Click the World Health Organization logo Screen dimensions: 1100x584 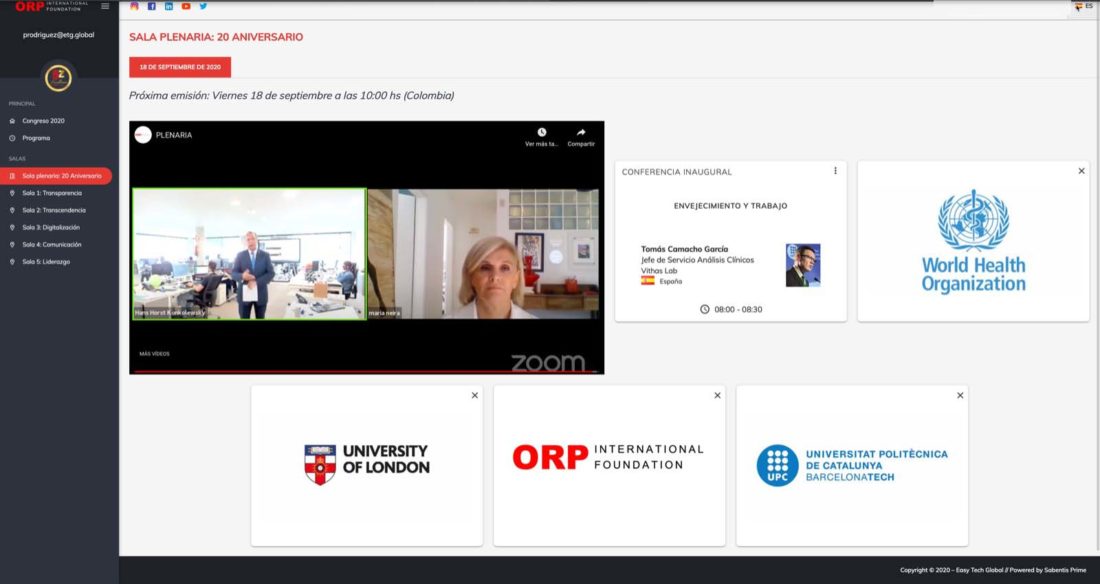tap(973, 241)
